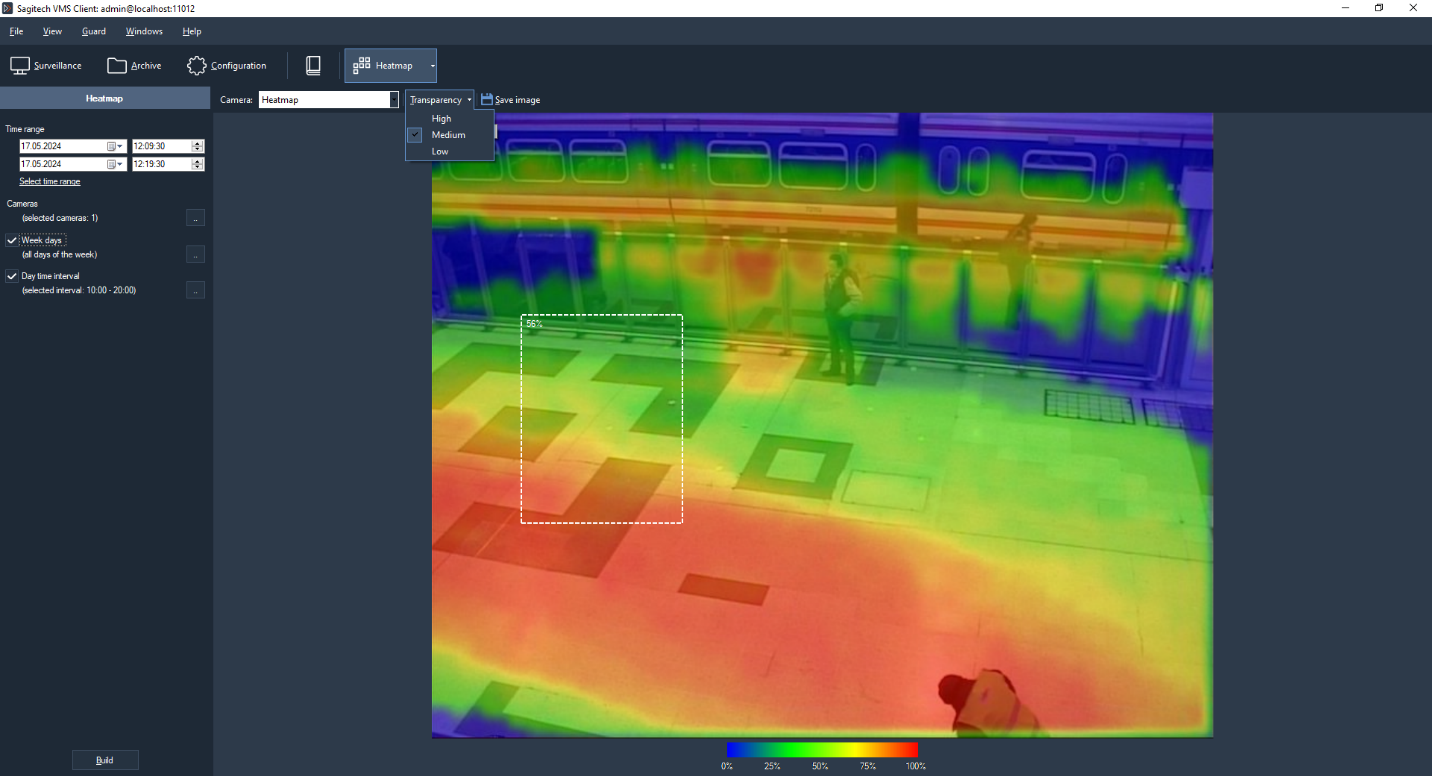Screen dimensions: 1432x776
Task: Collapse the Transparency dropdown menu
Action: [x=440, y=100]
